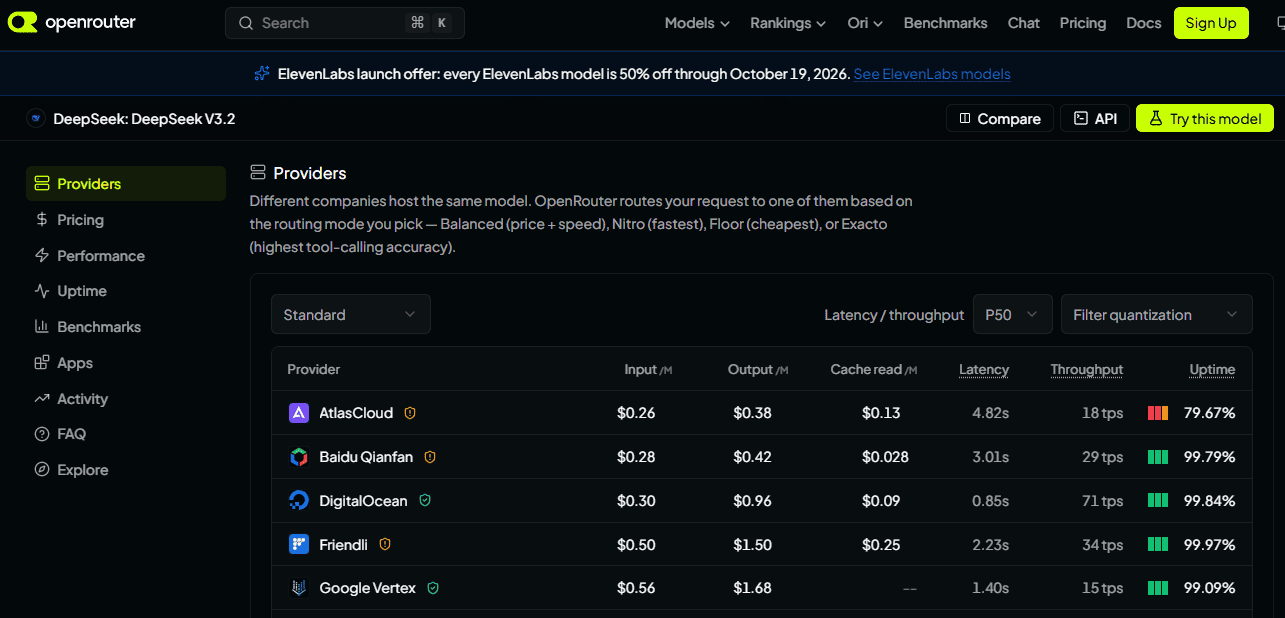
Task: Click the AtlasCloud uptime bars indicator
Action: [x=1158, y=413]
